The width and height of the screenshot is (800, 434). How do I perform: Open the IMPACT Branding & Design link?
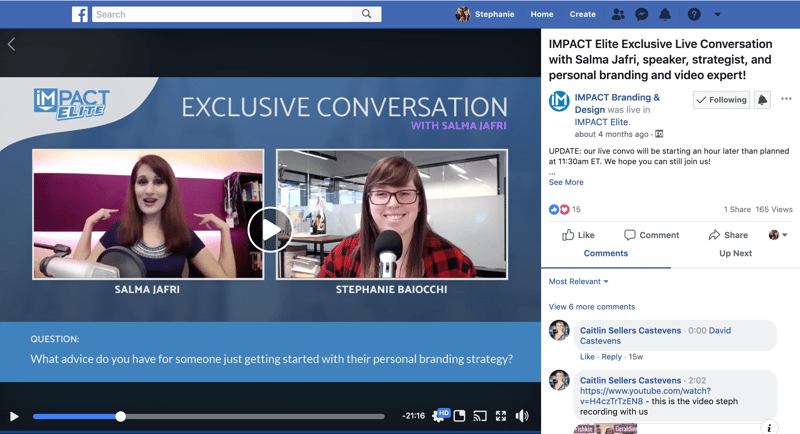(617, 104)
